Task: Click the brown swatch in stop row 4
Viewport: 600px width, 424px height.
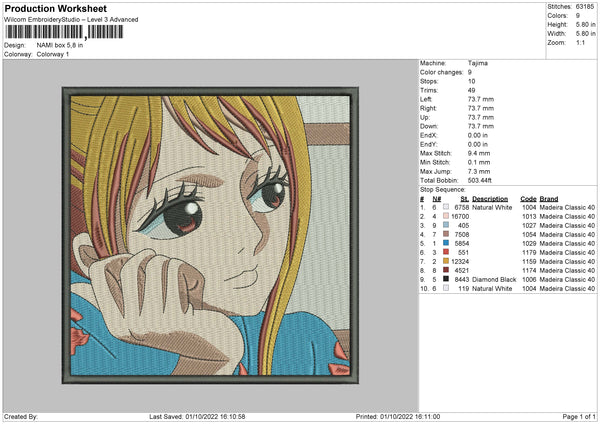Action: pyautogui.click(x=446, y=234)
